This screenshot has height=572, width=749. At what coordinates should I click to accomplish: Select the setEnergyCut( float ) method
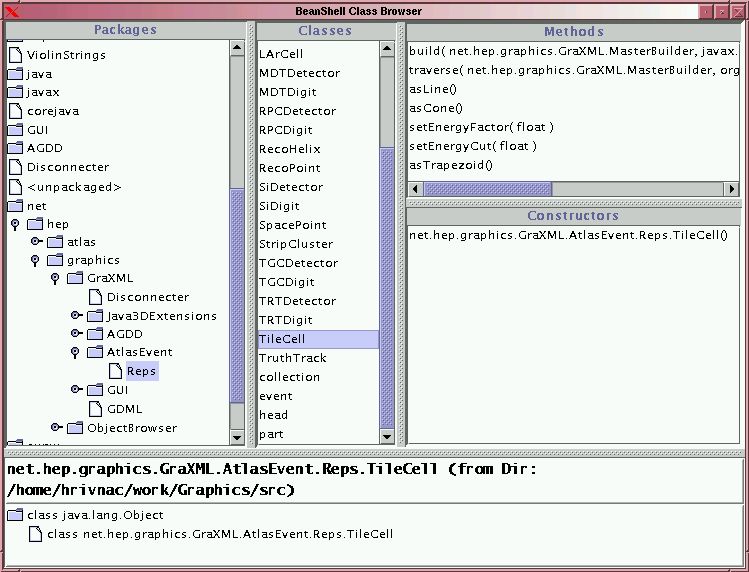coord(473,146)
